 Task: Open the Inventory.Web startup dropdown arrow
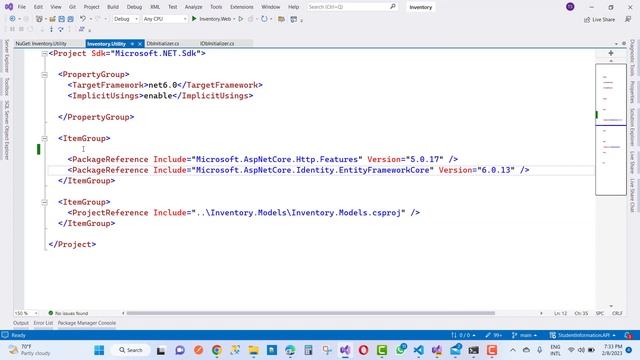click(234, 19)
